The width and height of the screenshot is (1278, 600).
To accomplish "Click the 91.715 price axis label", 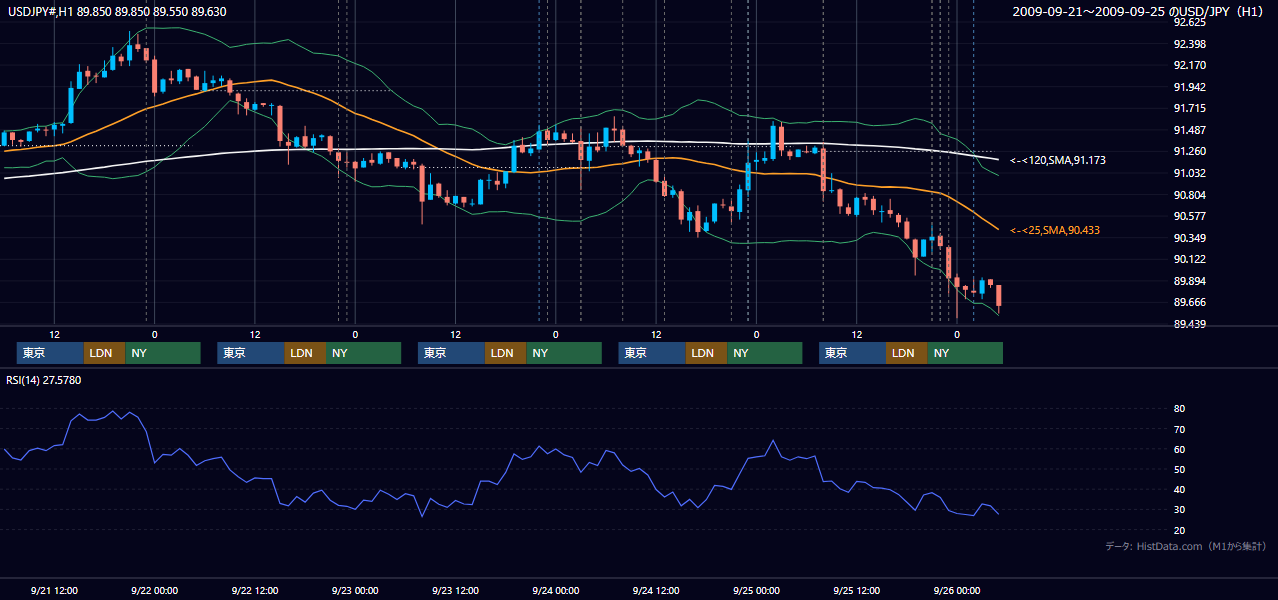I will pos(1188,108).
